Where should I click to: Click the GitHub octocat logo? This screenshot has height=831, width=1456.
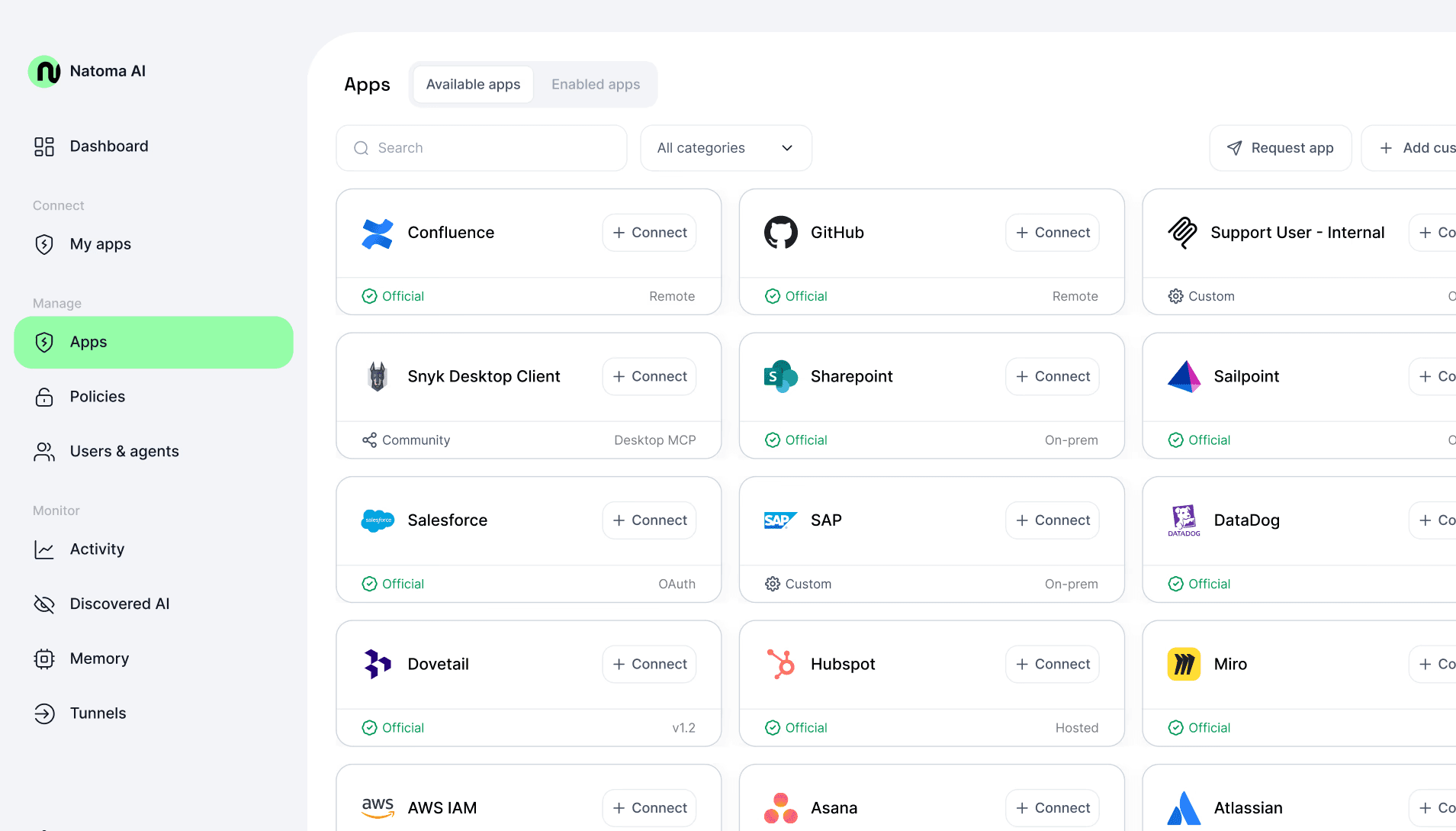pyautogui.click(x=781, y=233)
